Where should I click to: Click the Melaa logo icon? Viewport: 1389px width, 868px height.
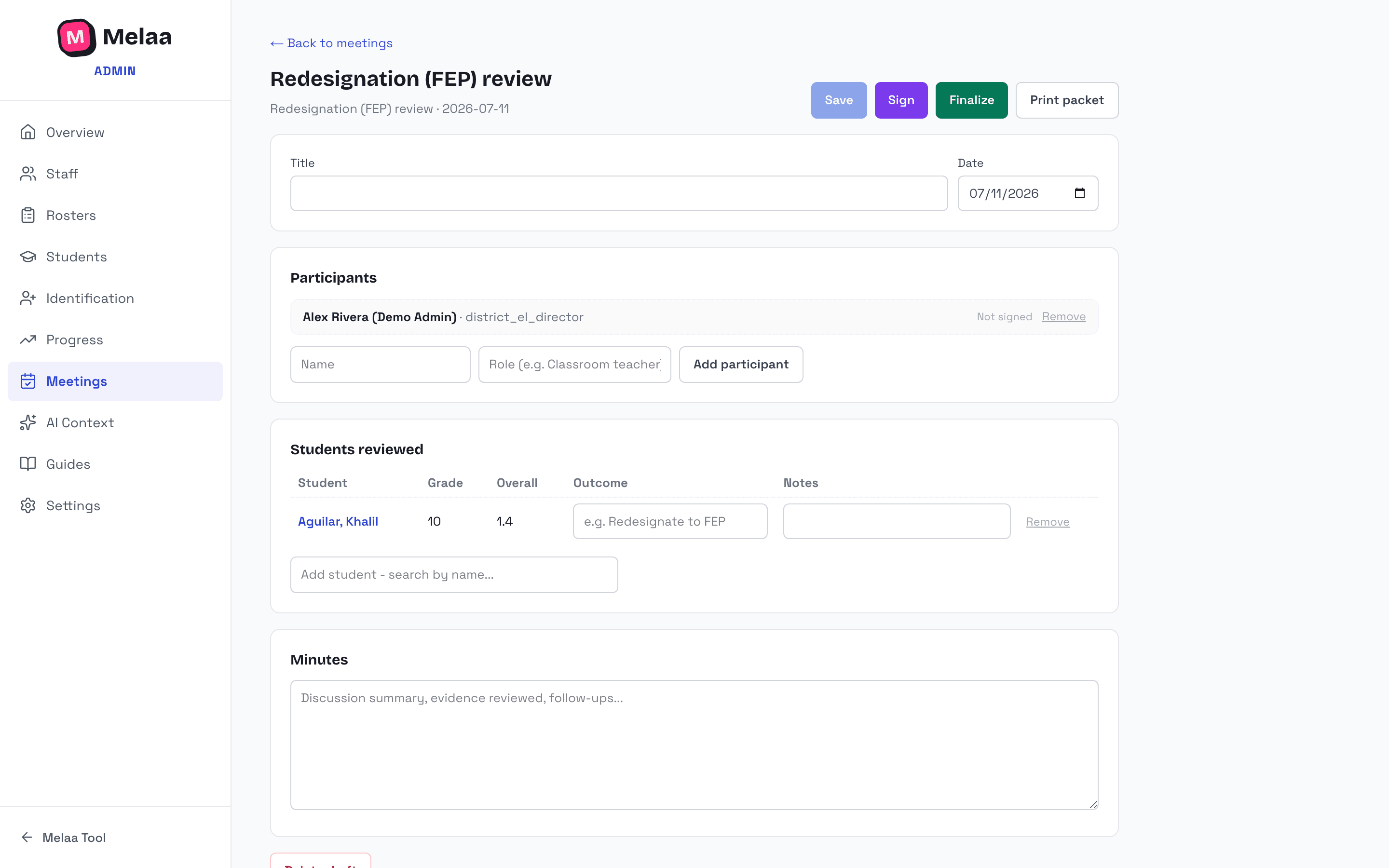76,37
